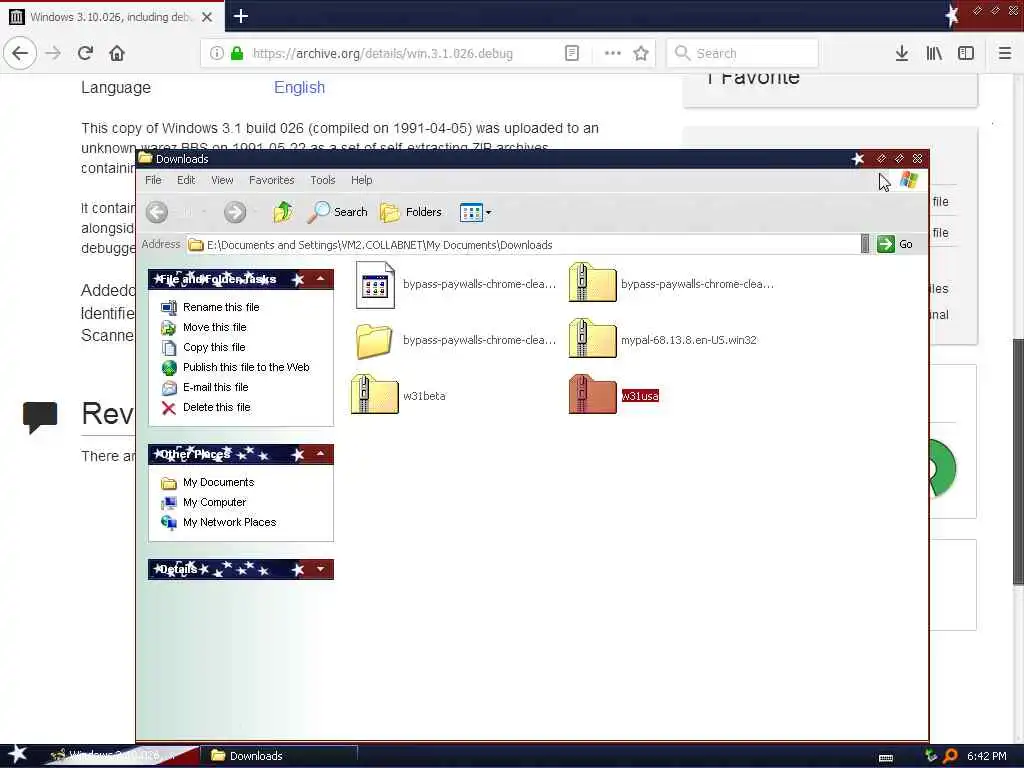Image resolution: width=1024 pixels, height=768 pixels.
Task: Click Copy this file task
Action: 214,347
